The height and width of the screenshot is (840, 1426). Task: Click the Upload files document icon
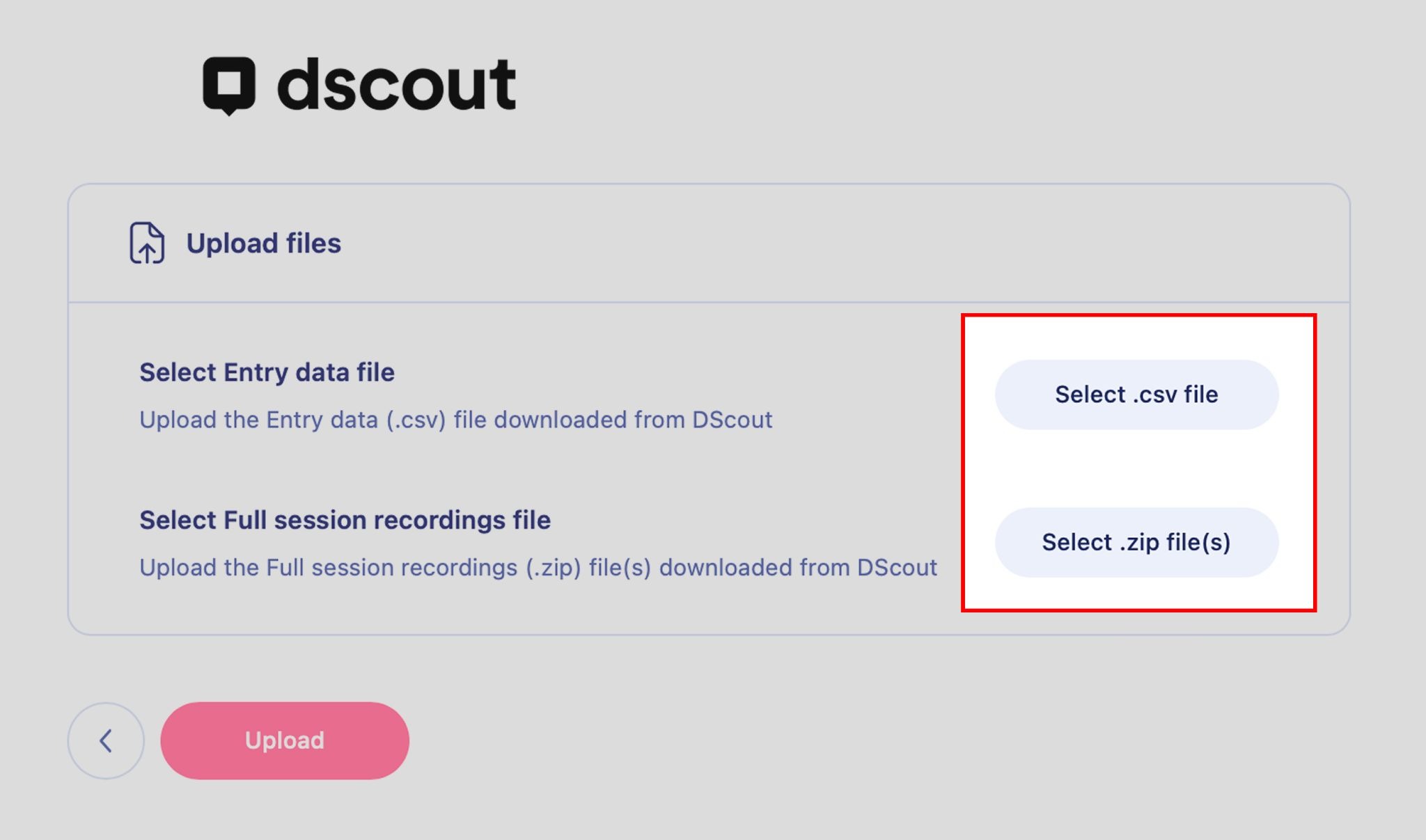tap(147, 243)
